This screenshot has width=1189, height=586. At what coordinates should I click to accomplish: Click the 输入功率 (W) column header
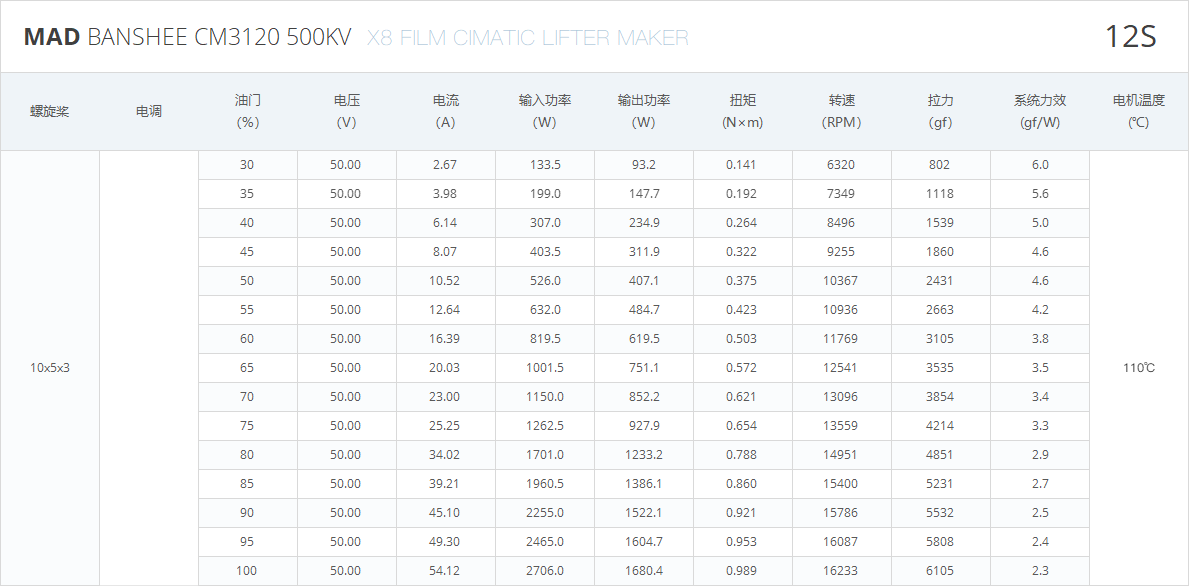[544, 111]
